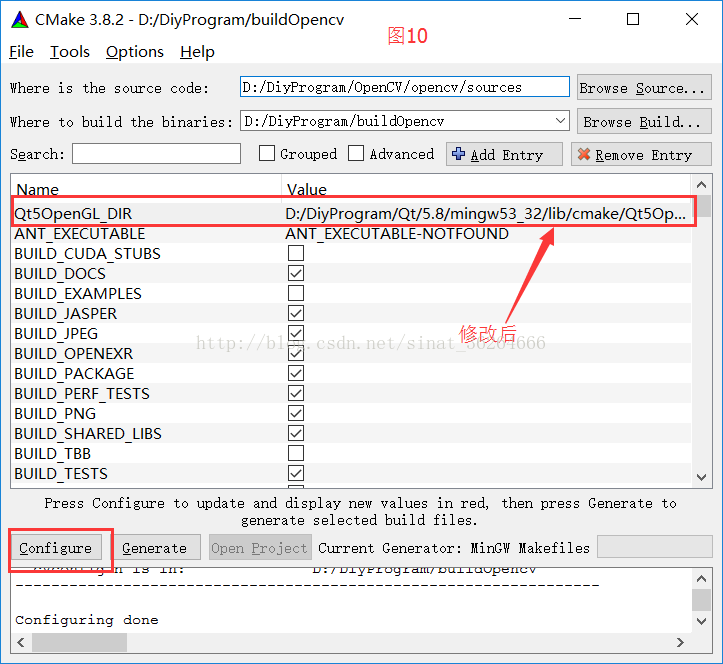723x664 pixels.
Task: Click the output log scroll right arrow
Action: tap(680, 642)
